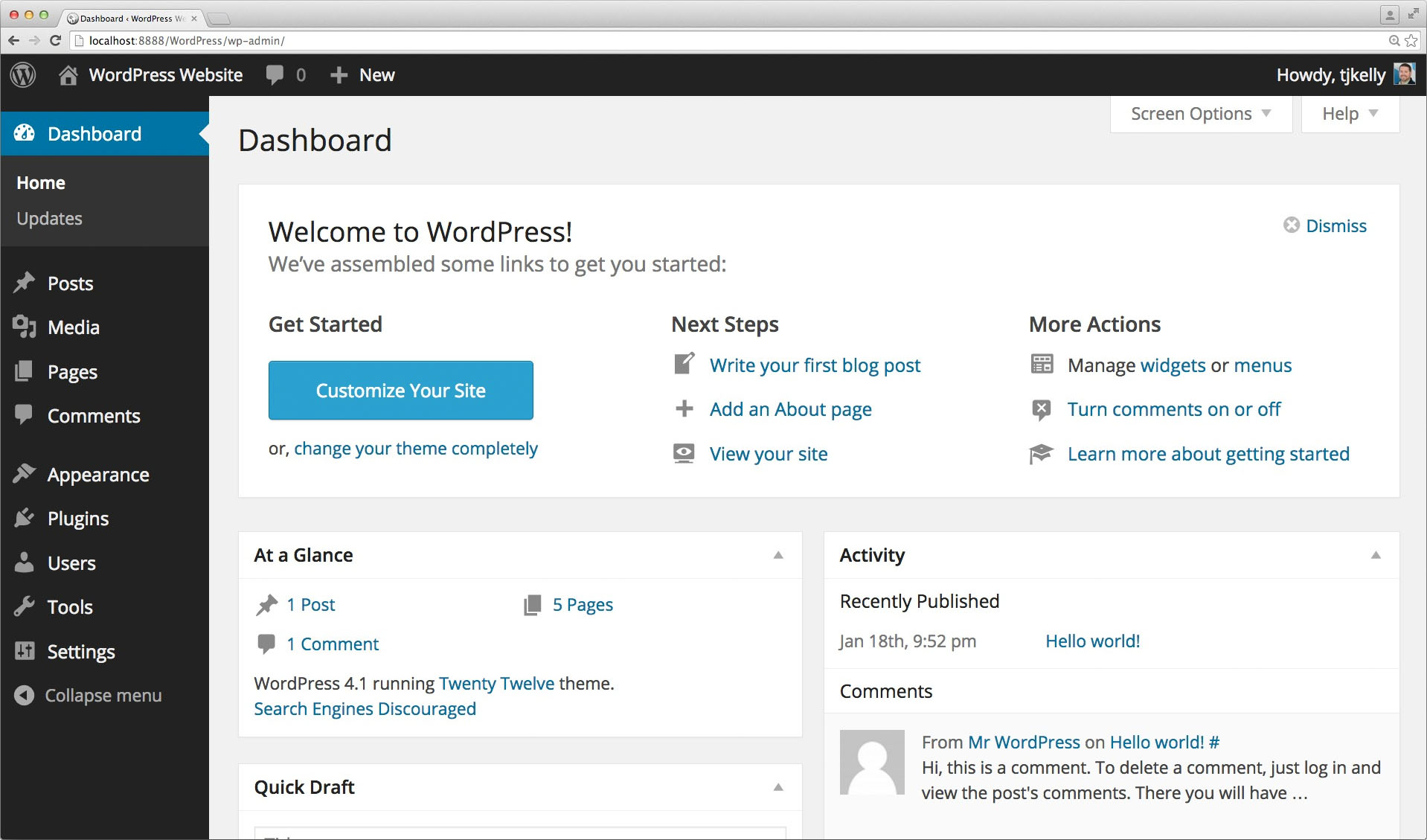The height and width of the screenshot is (840, 1427).
Task: Go back using the browser back arrow
Action: click(x=13, y=40)
